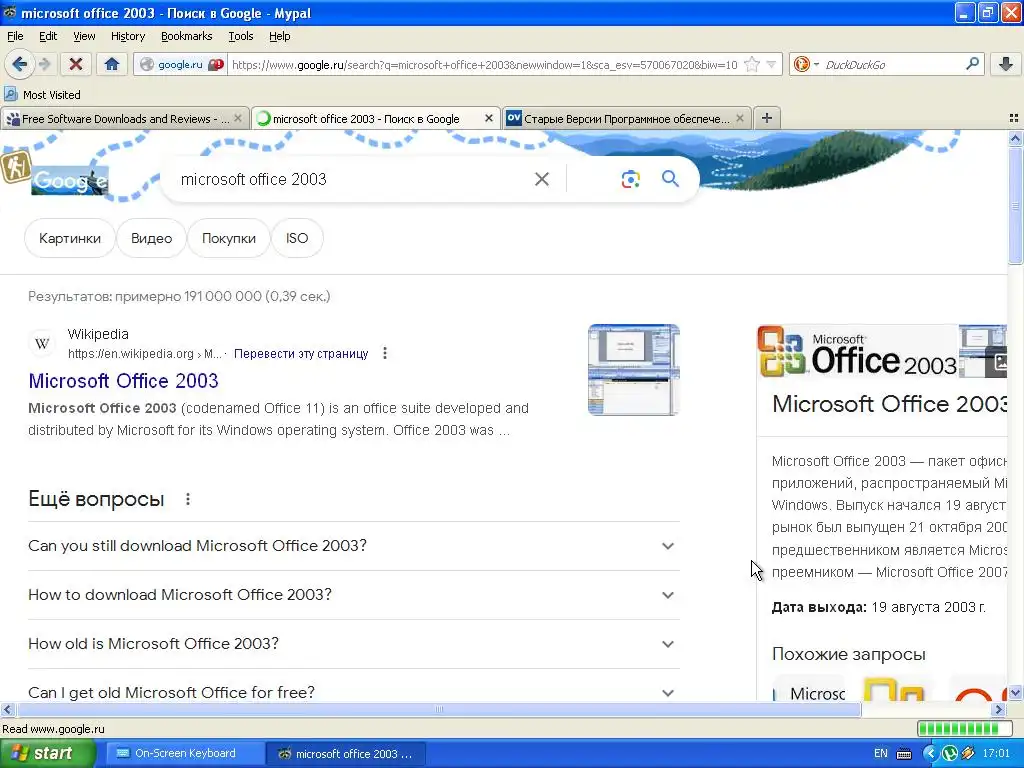Viewport: 1024px width, 768px height.
Task: Click 'Перевести эту страницу' link
Action: click(301, 353)
